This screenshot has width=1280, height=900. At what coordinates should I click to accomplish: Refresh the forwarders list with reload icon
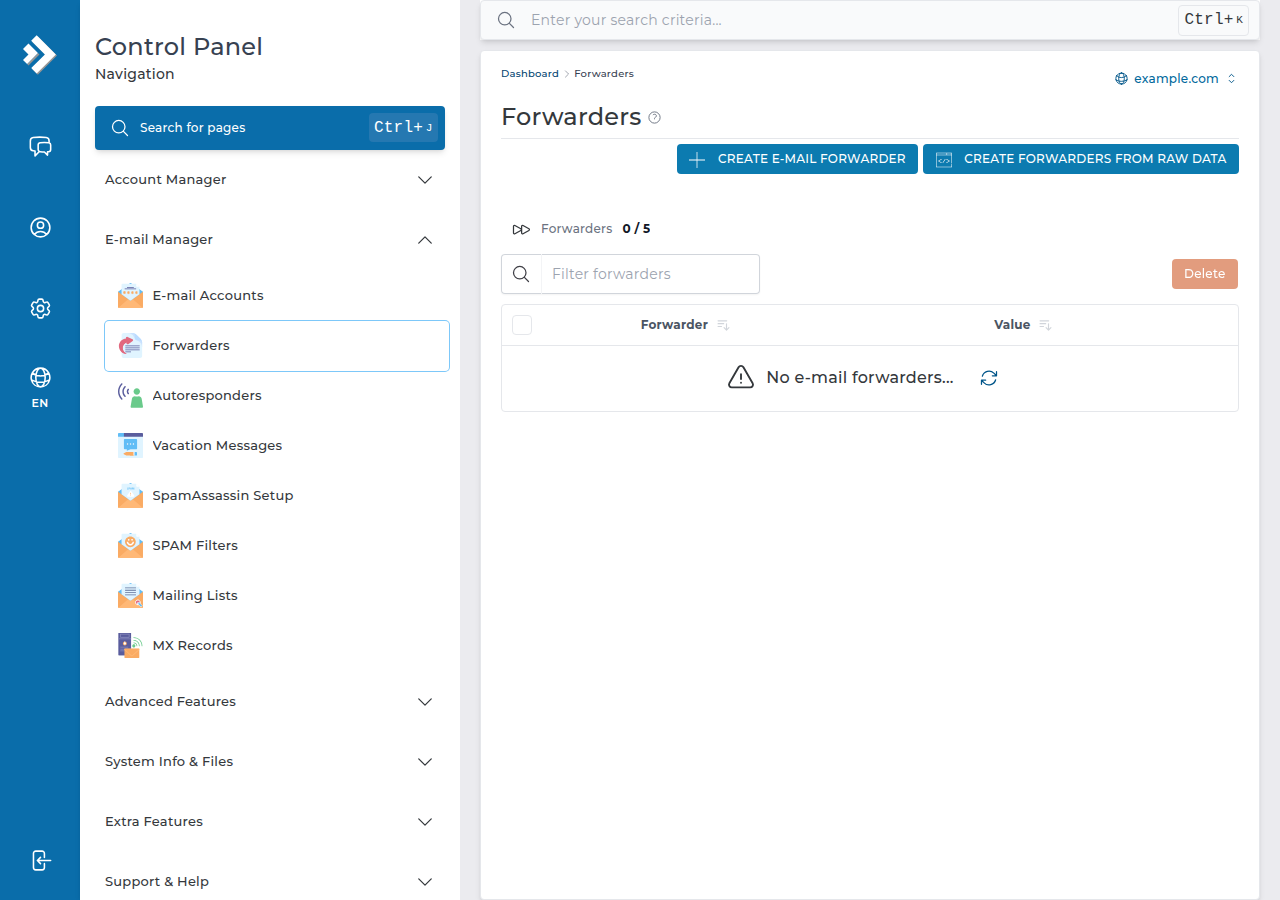click(x=989, y=378)
